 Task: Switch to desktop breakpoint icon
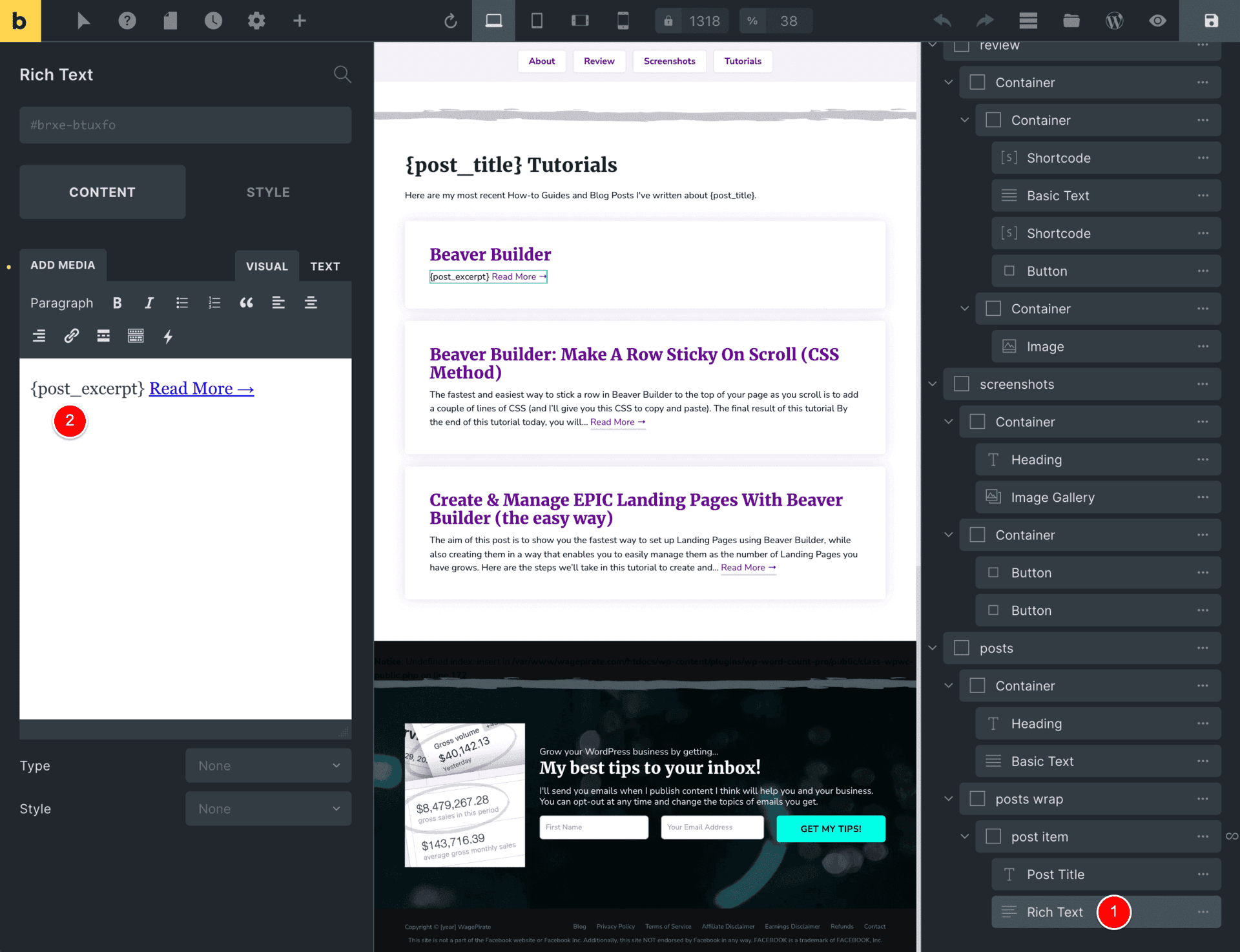[x=493, y=21]
